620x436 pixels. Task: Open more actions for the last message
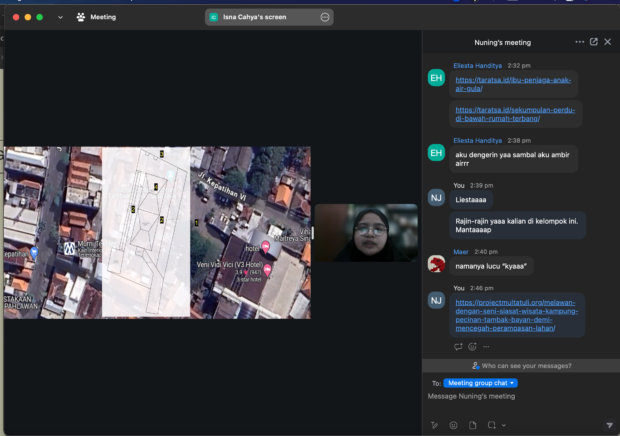[x=486, y=347]
